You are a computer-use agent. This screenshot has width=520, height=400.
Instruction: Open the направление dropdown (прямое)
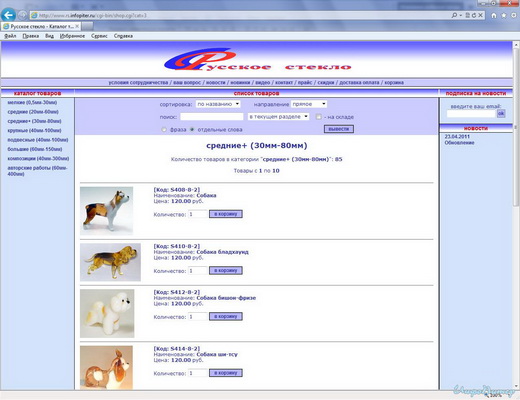tap(309, 104)
